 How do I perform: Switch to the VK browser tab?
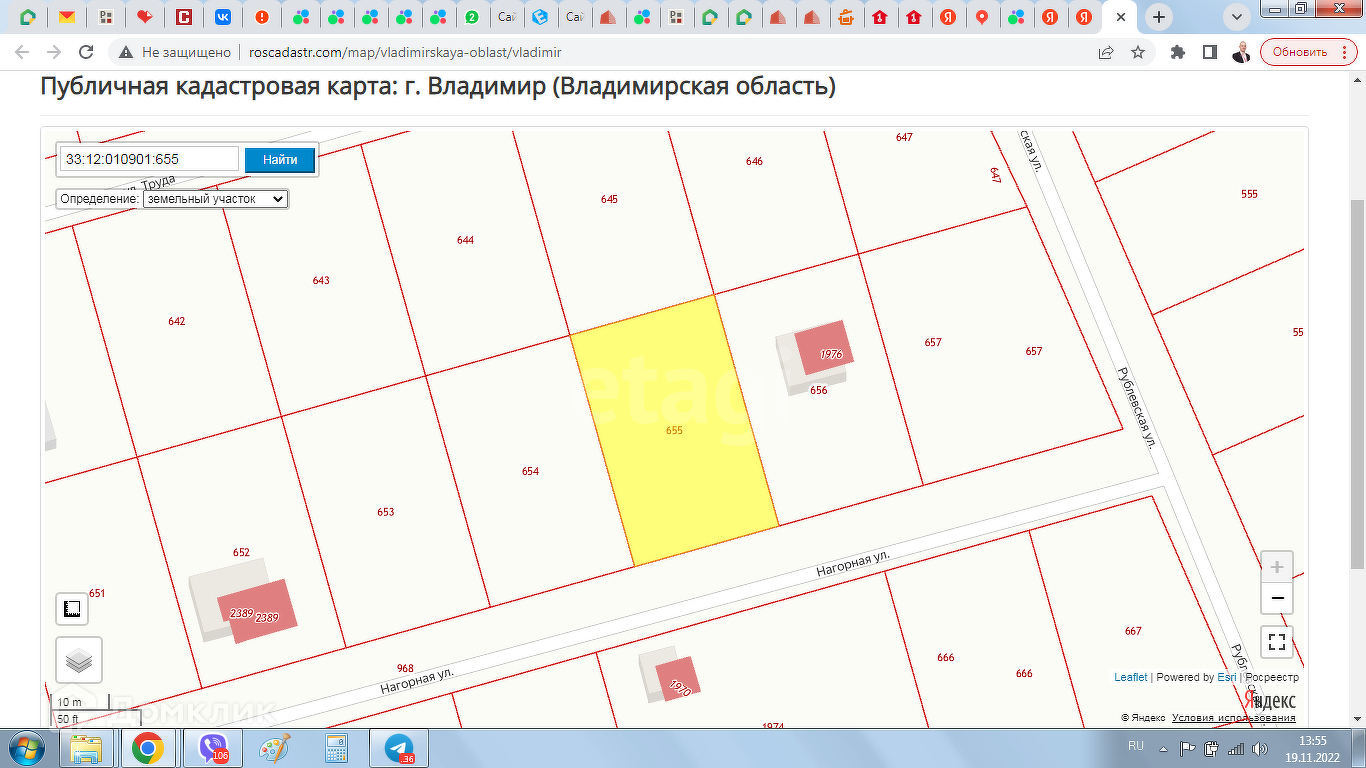click(x=222, y=17)
